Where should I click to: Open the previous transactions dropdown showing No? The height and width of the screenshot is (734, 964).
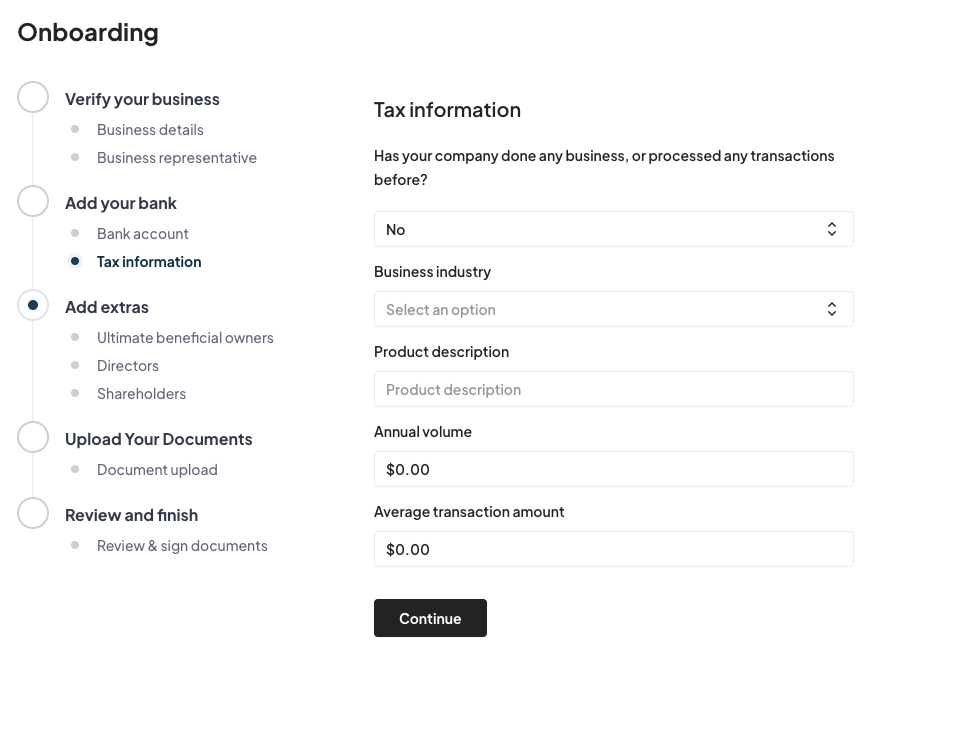[x=614, y=229]
